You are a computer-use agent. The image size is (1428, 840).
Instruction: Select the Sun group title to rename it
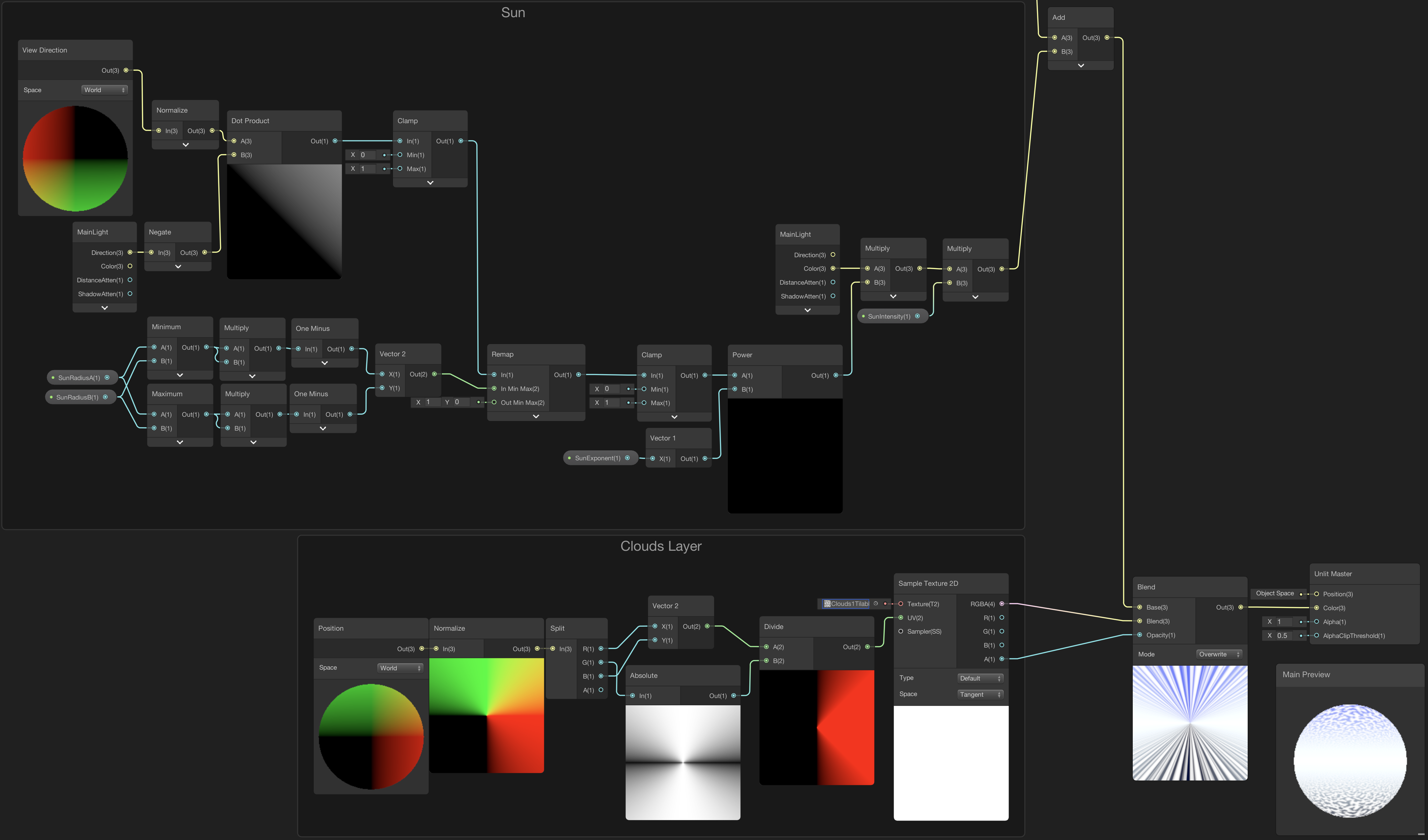[x=512, y=12]
